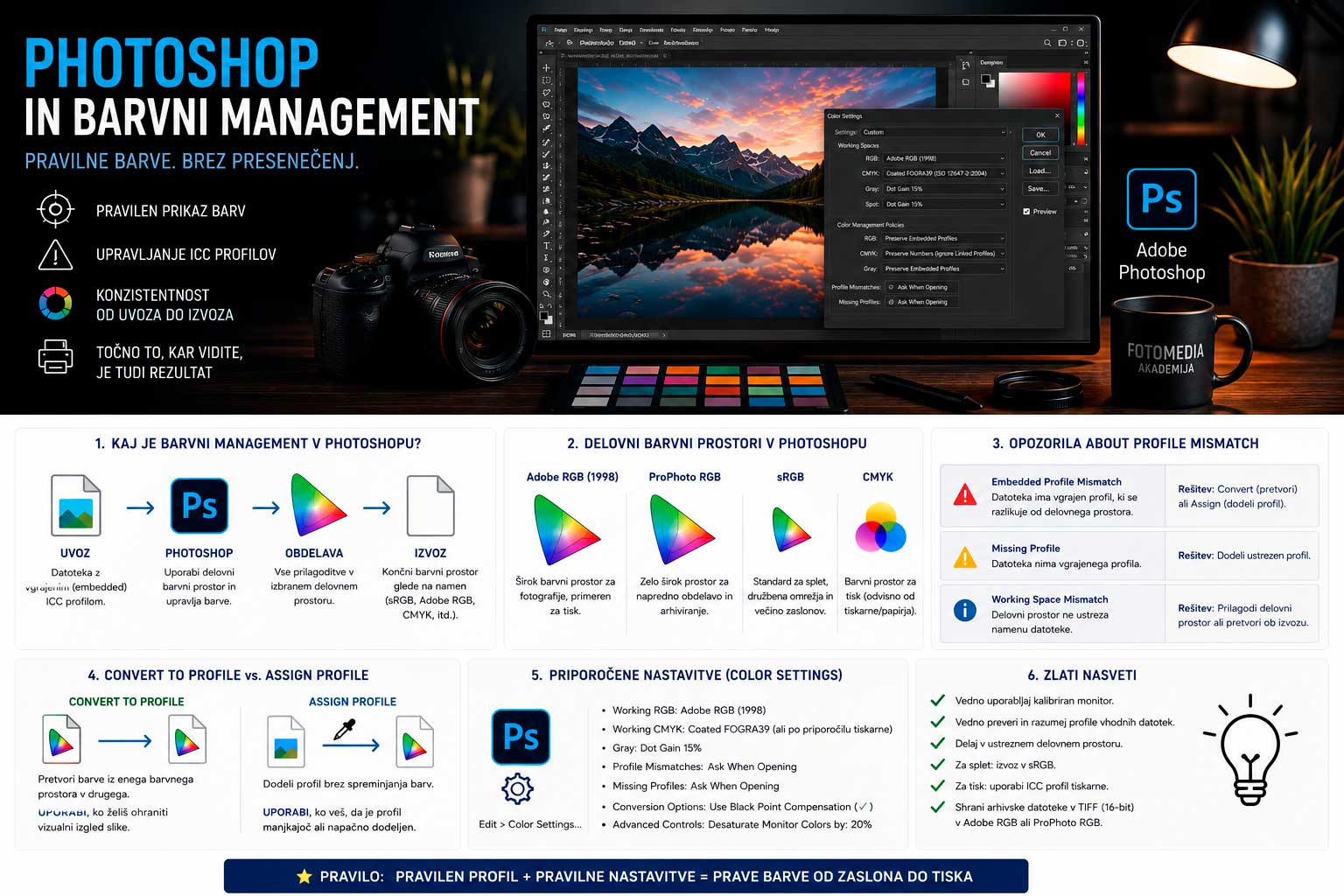
Task: Click the gear icon above Edit > Color Settings
Action: [517, 789]
